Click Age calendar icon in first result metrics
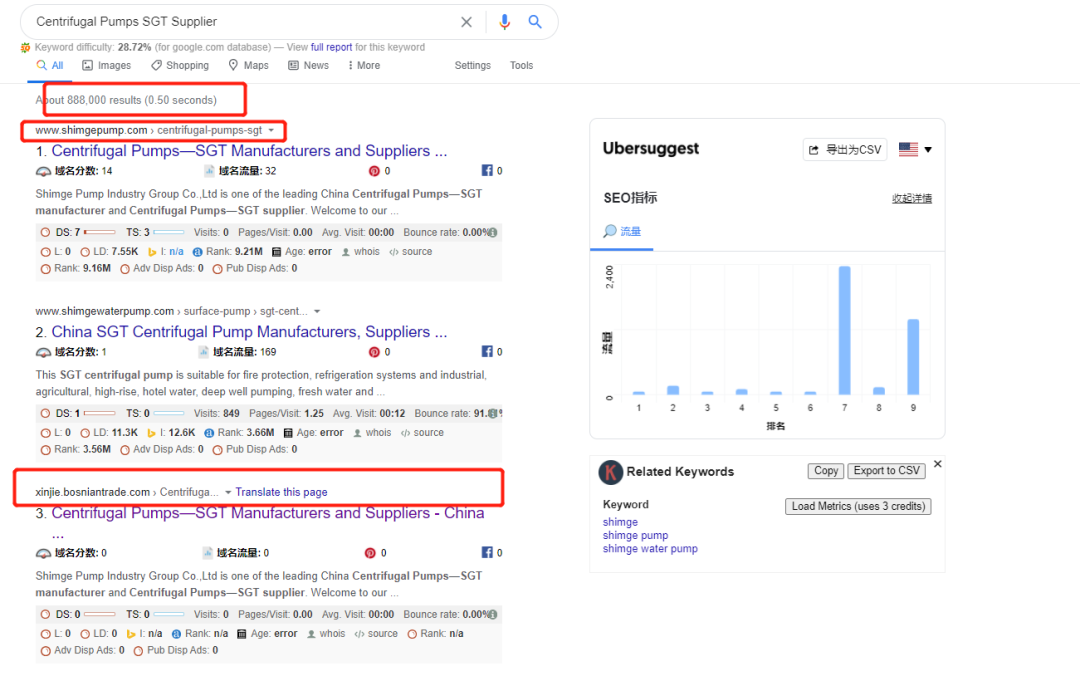This screenshot has width=1080, height=676. pyautogui.click(x=277, y=252)
